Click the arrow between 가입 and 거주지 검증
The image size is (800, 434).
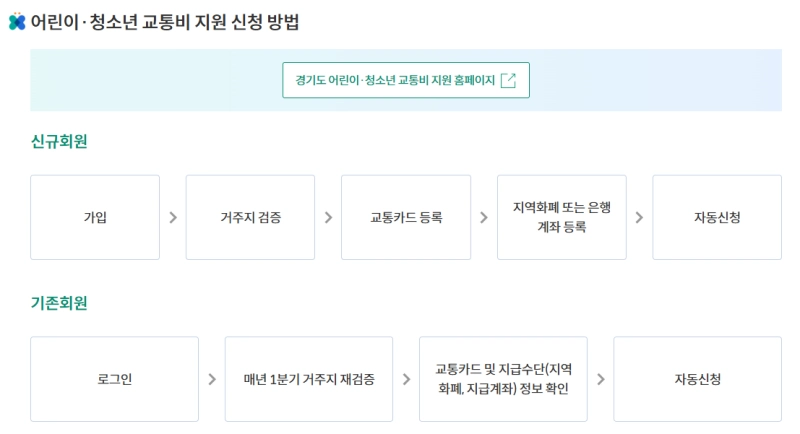pos(173,217)
